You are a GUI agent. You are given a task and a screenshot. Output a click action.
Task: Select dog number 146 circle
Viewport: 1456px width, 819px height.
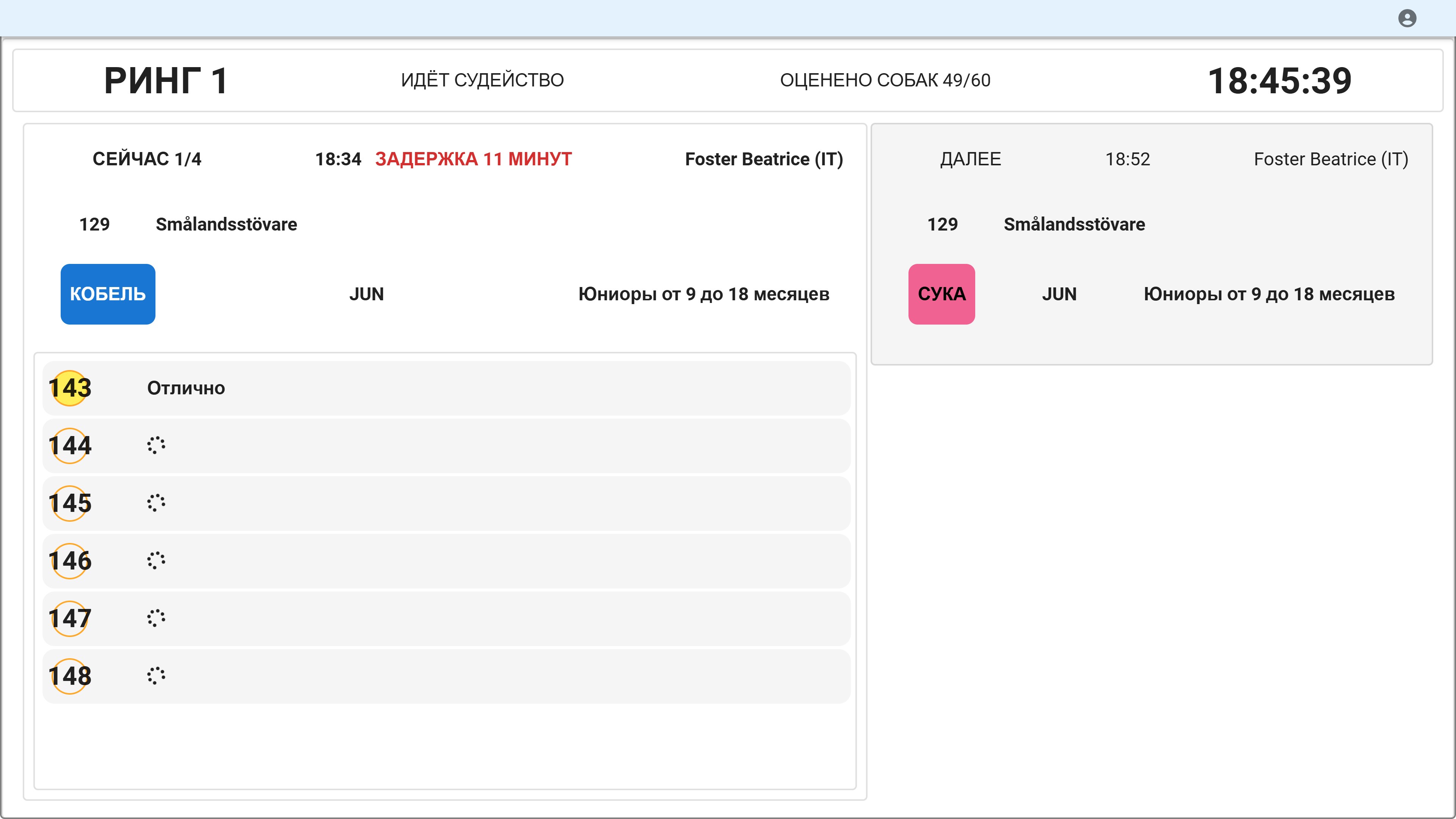coord(69,561)
